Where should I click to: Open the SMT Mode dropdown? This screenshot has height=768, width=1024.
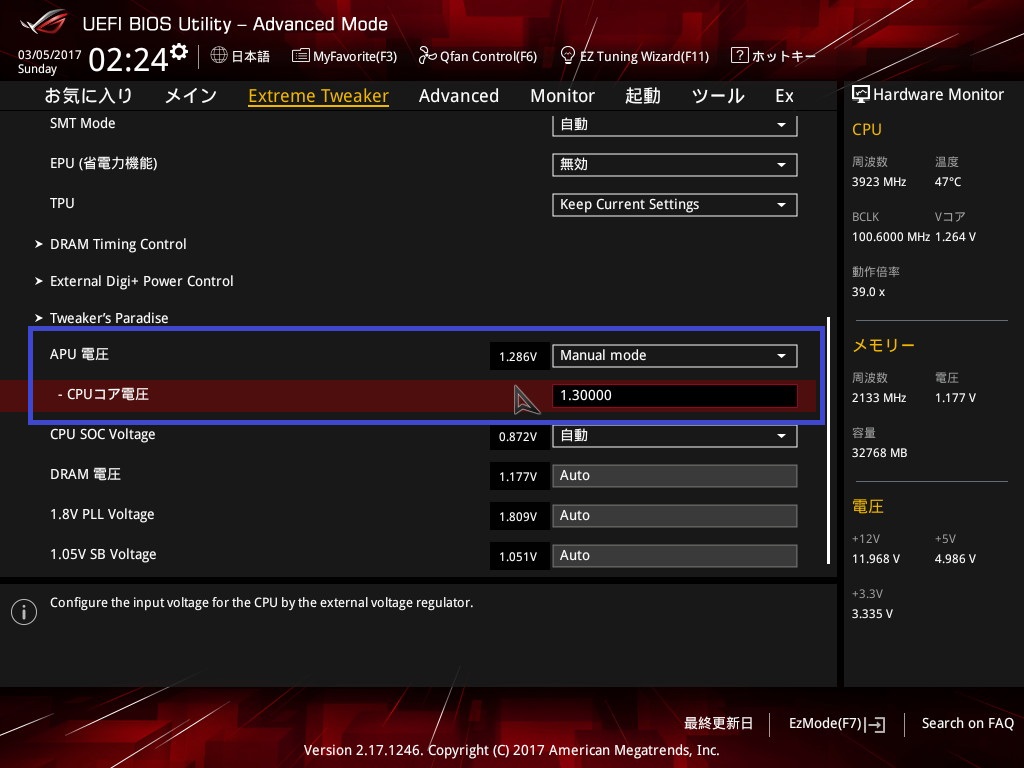[675, 125]
